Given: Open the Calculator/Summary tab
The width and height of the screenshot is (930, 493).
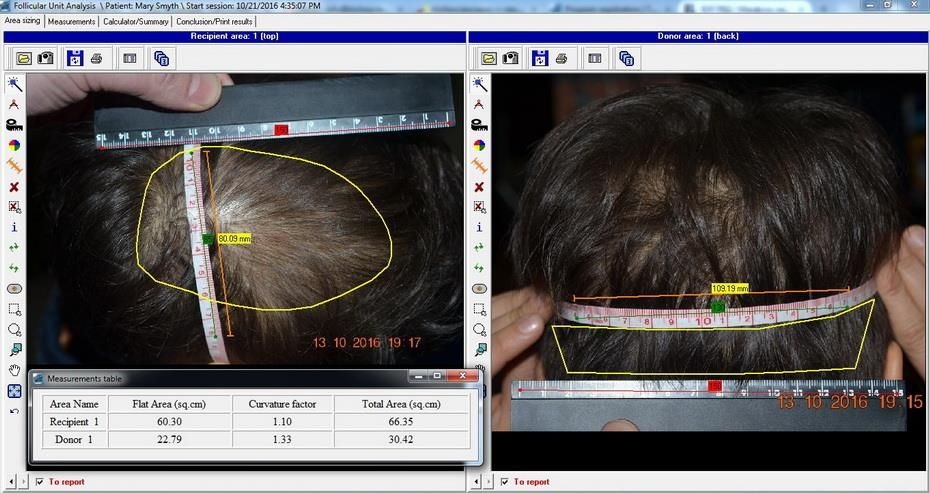Looking at the screenshot, I should (x=136, y=21).
